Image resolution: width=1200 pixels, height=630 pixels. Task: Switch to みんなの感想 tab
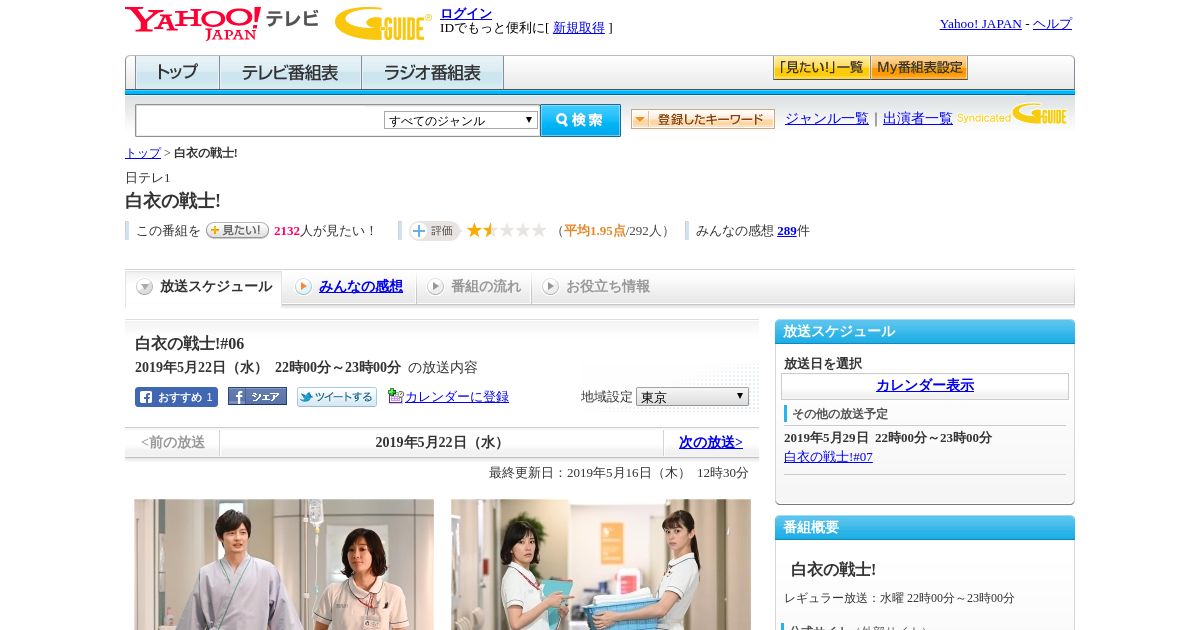[x=349, y=287]
